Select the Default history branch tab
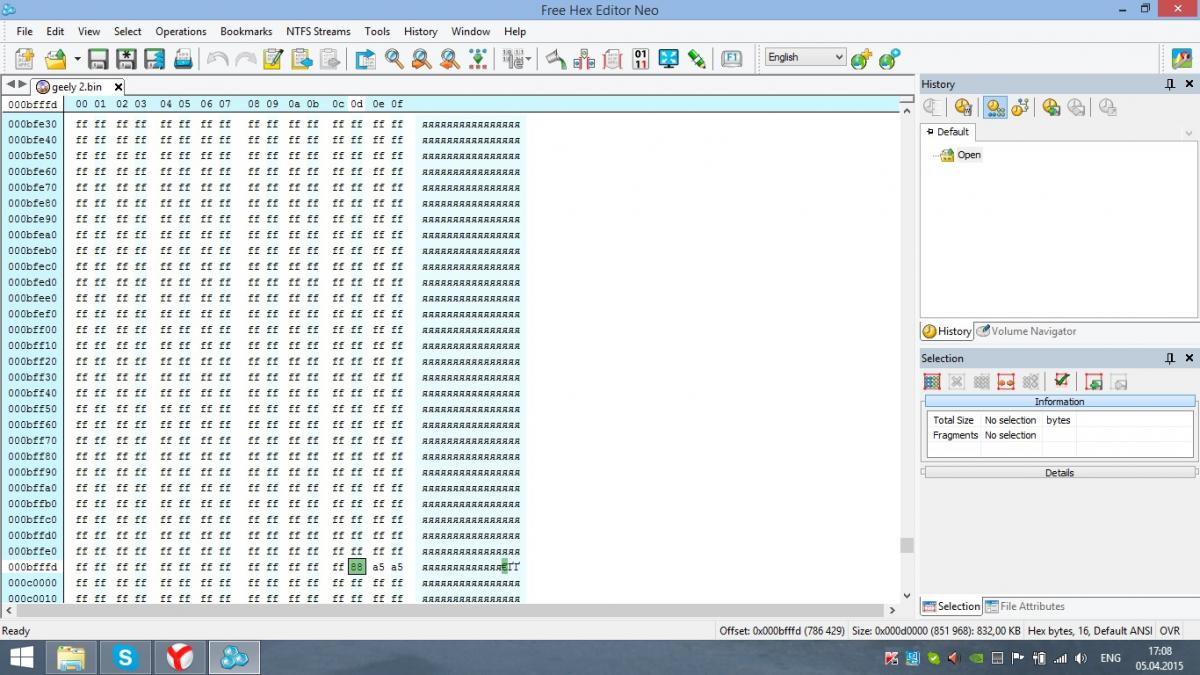 pyautogui.click(x=948, y=131)
